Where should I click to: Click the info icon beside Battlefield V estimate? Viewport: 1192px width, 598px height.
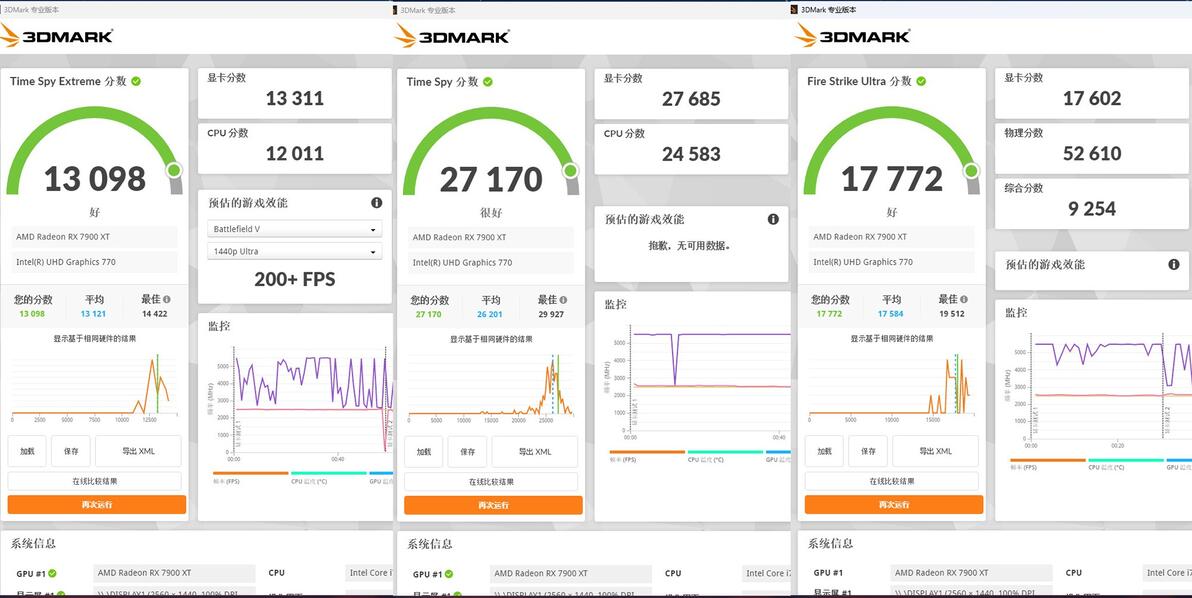[376, 203]
